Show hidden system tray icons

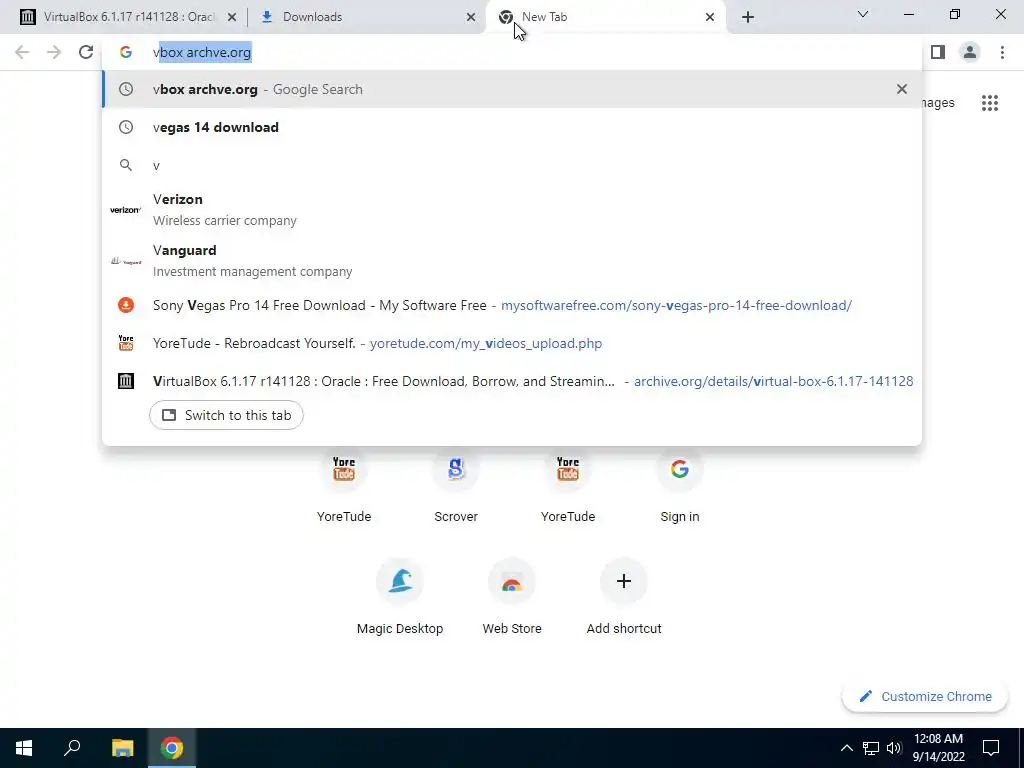coord(846,748)
